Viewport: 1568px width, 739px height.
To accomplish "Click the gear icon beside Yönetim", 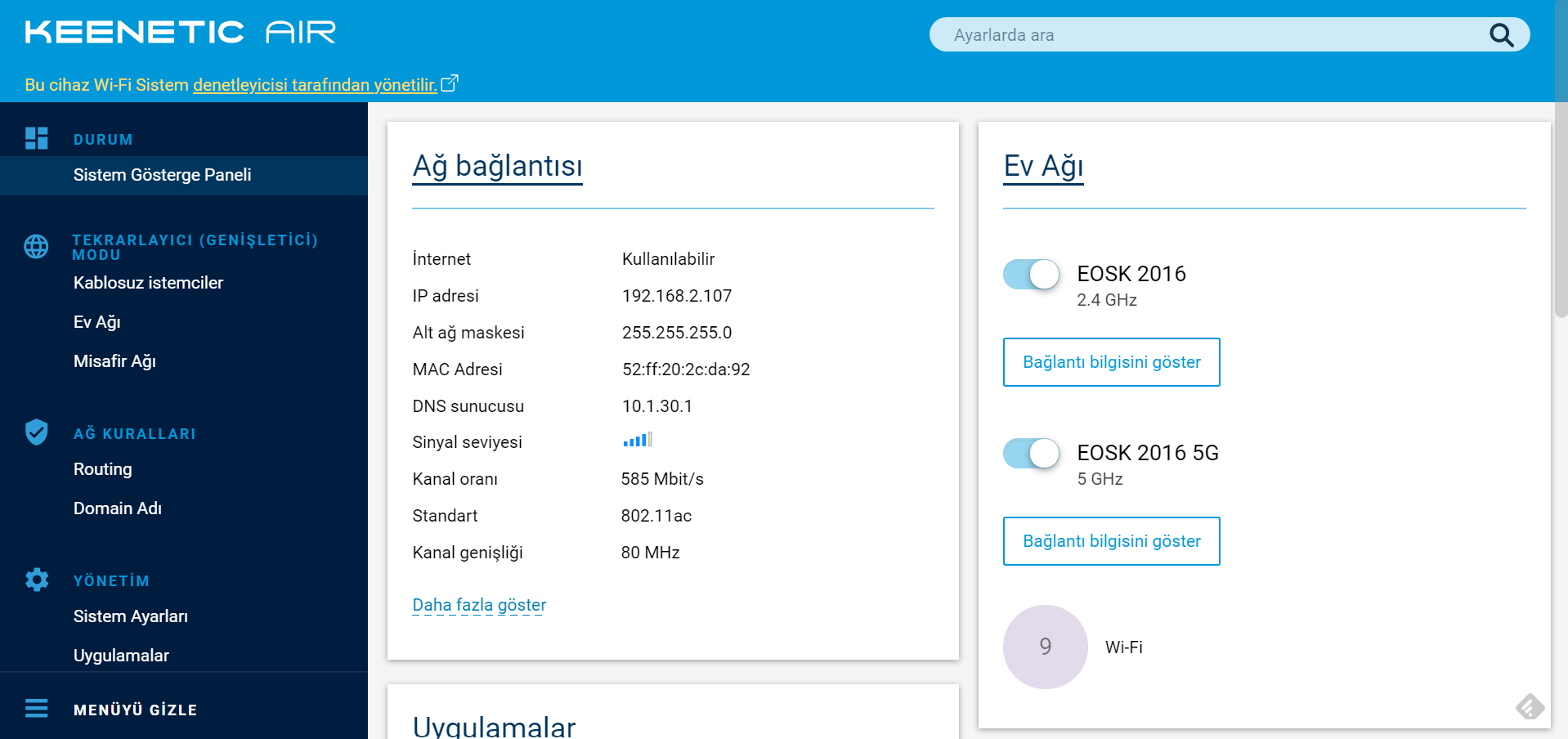I will [37, 580].
